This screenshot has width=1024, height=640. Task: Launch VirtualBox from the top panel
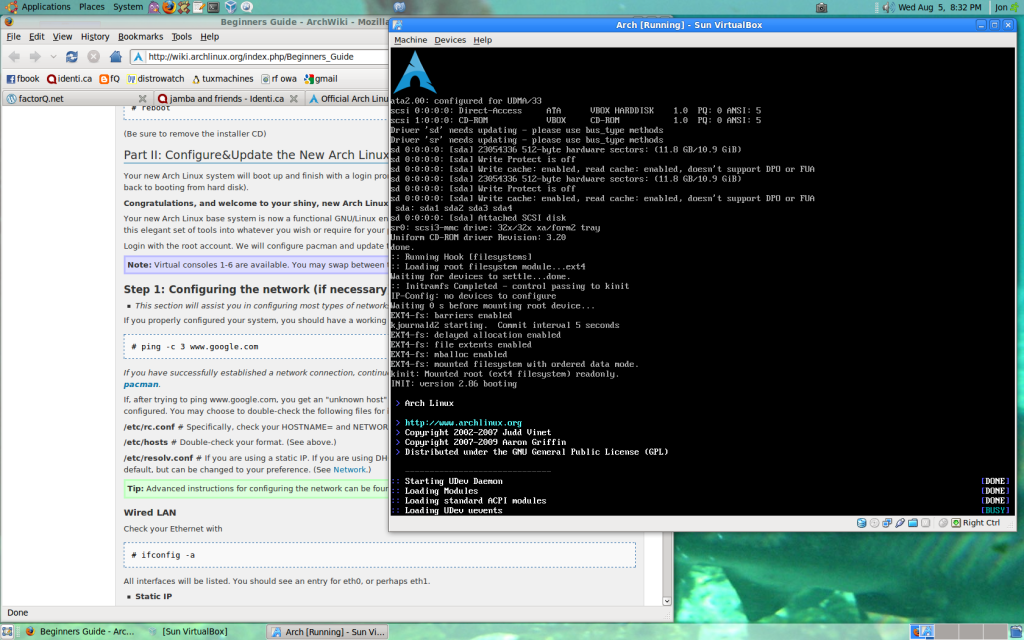(230, 7)
